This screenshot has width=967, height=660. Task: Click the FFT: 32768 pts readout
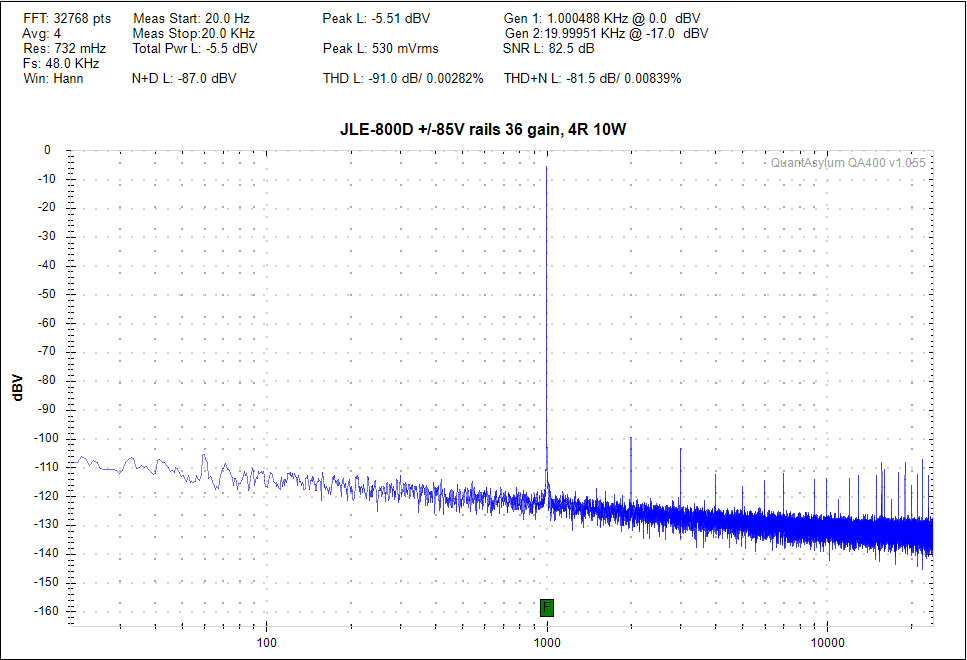67,19
